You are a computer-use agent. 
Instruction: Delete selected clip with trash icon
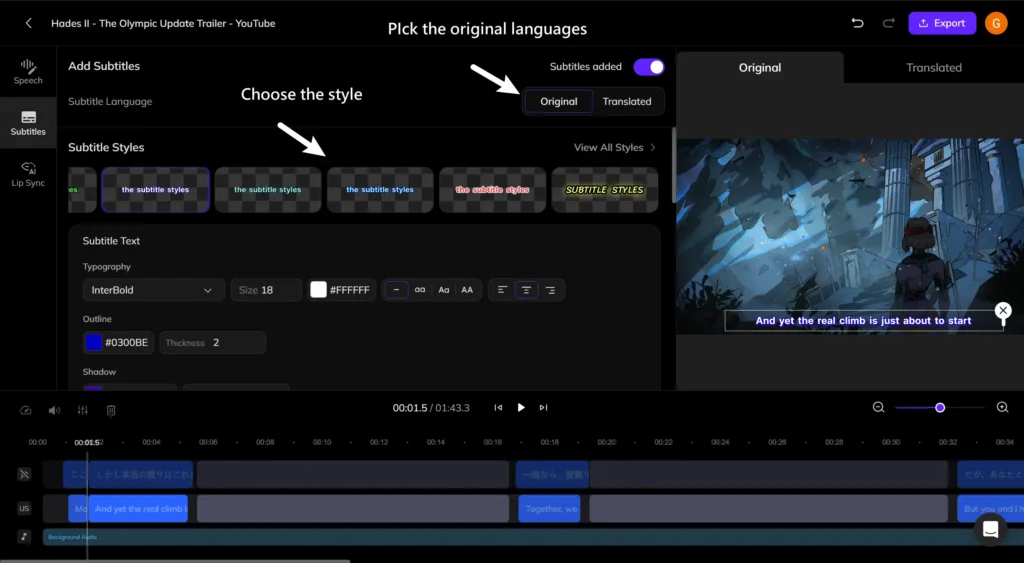pyautogui.click(x=111, y=410)
